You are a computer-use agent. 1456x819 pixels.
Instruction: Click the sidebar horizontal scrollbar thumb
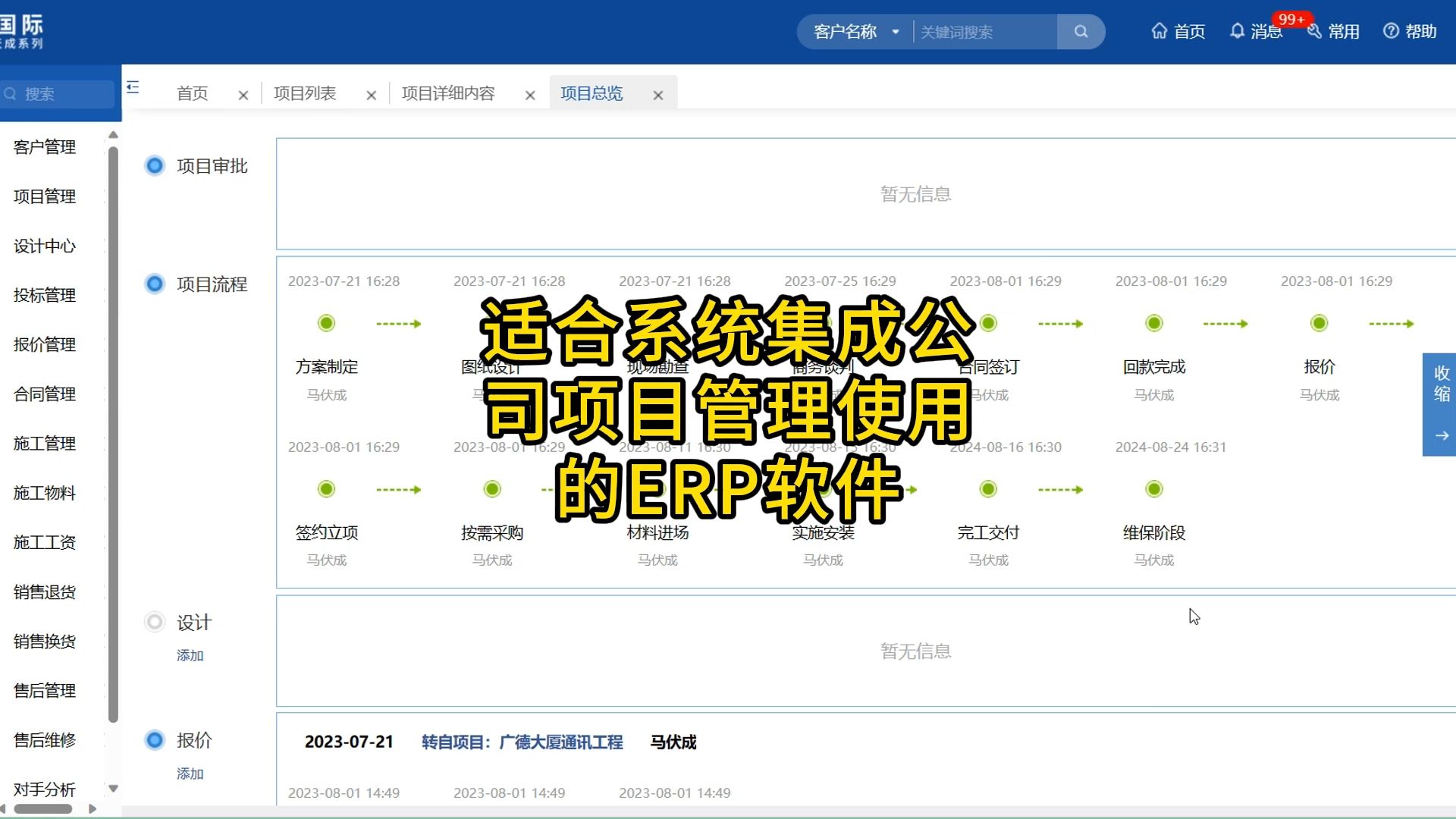pos(42,809)
